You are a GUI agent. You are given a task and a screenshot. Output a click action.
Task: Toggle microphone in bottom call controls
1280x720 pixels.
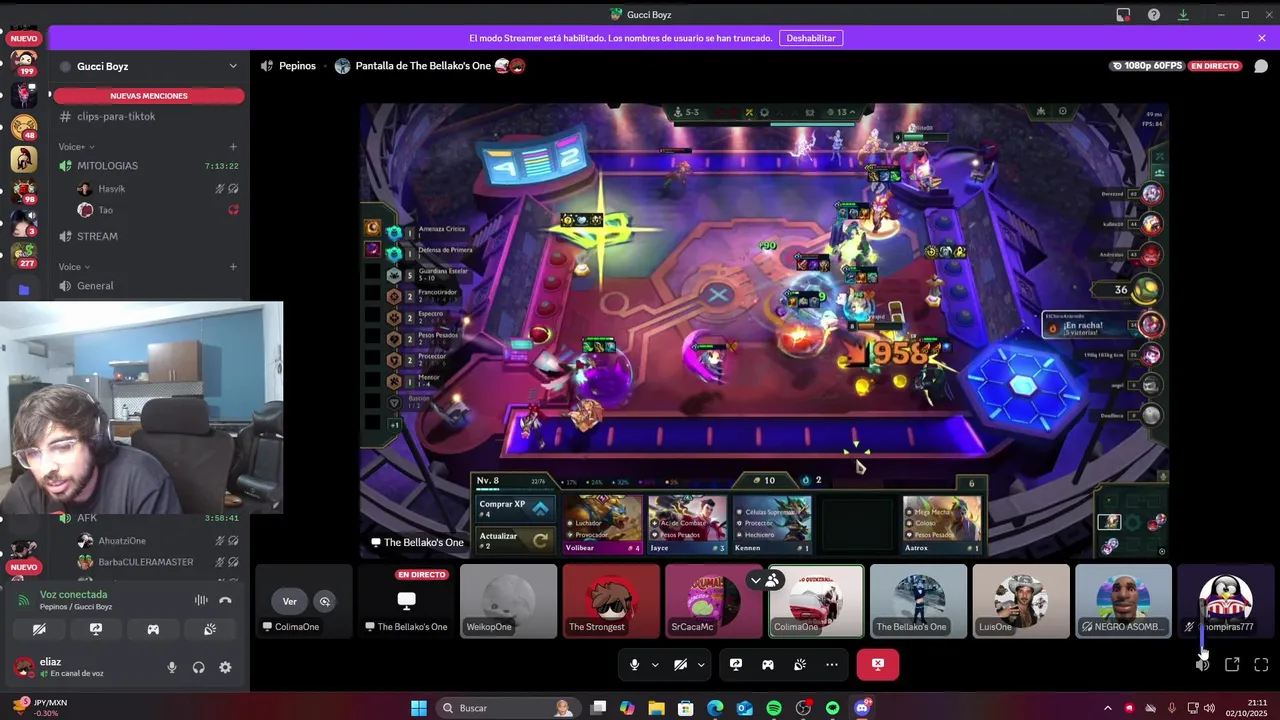point(634,664)
